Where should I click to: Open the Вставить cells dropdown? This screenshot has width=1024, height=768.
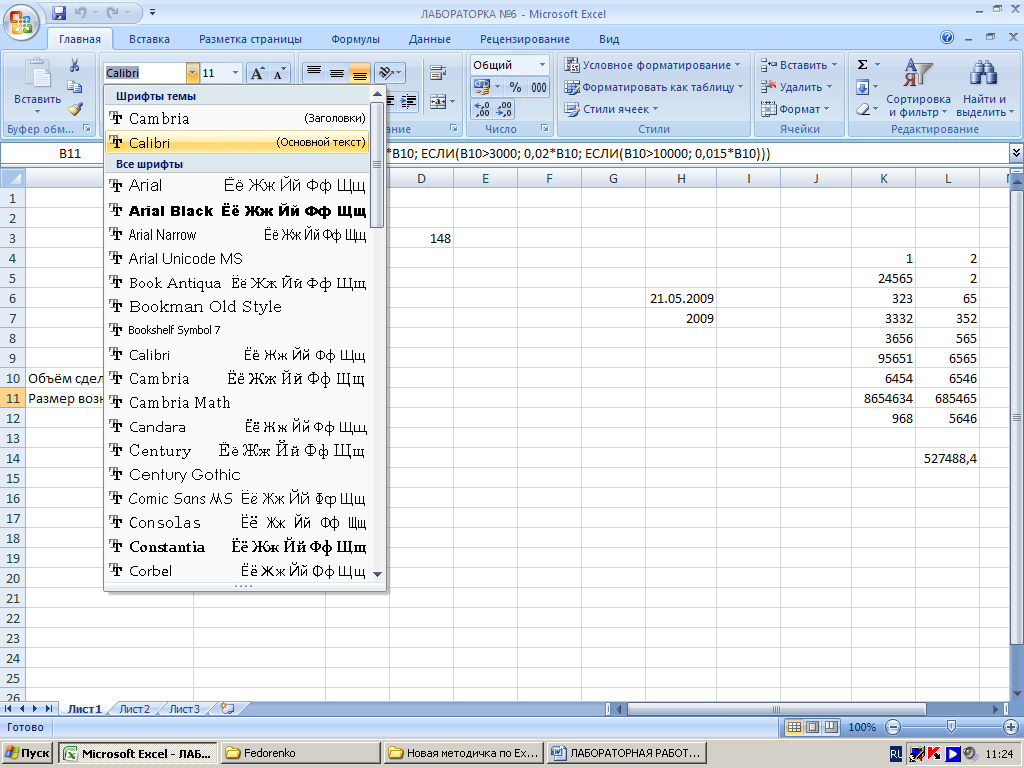coord(799,65)
